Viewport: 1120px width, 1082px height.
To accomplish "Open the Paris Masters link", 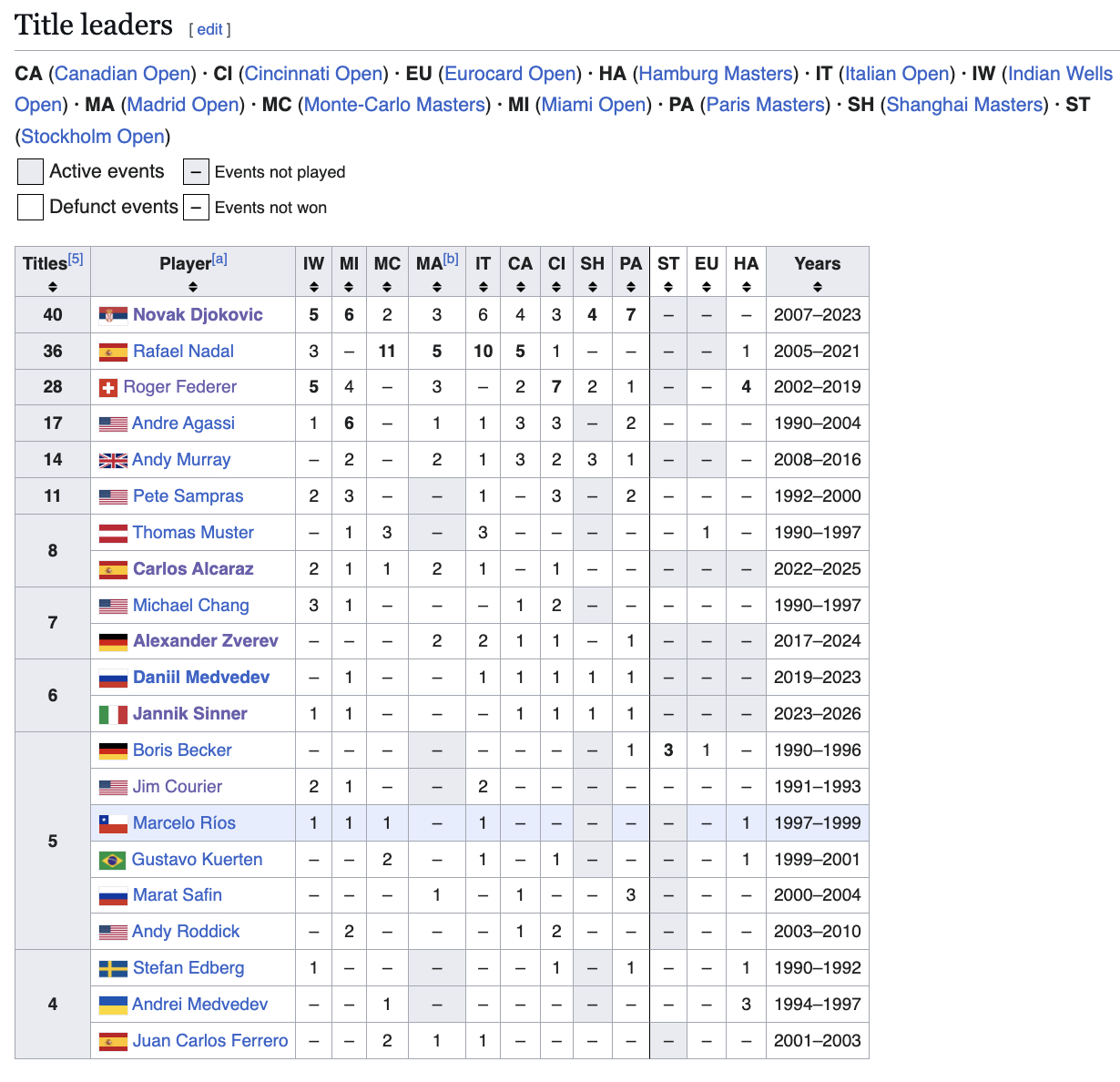I will (766, 105).
